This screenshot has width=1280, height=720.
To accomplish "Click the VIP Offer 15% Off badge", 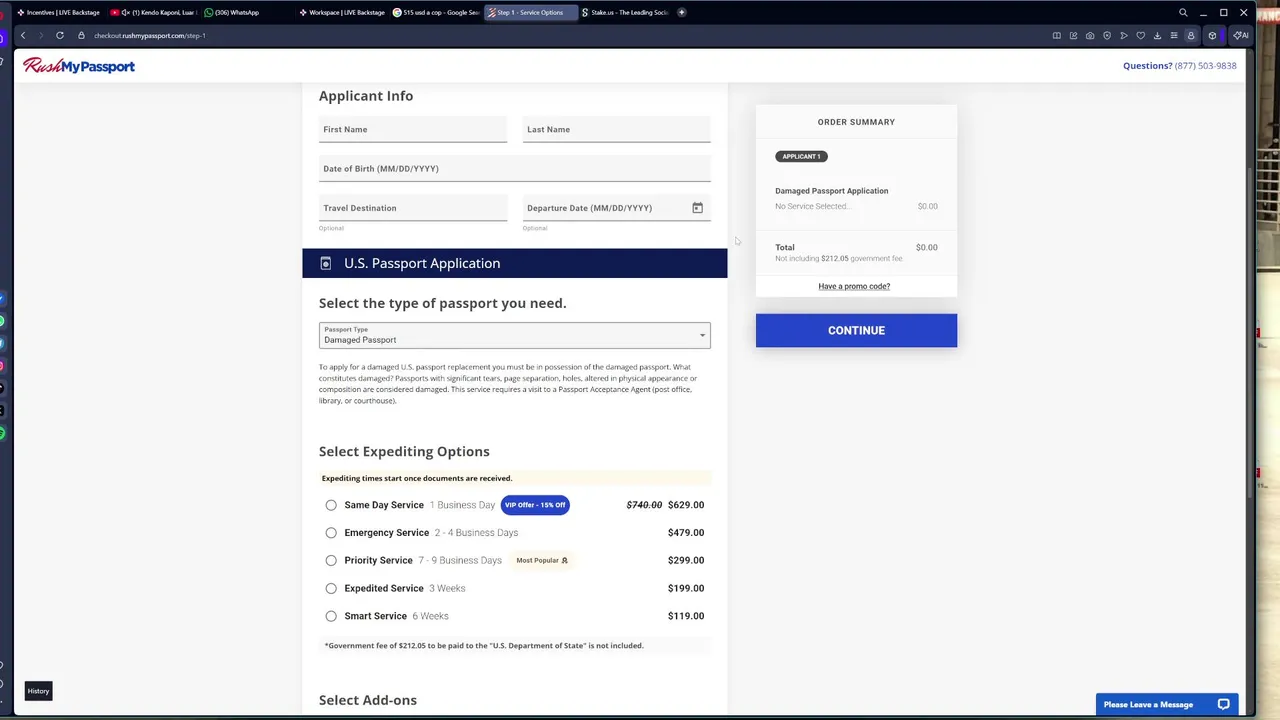I will (x=535, y=505).
